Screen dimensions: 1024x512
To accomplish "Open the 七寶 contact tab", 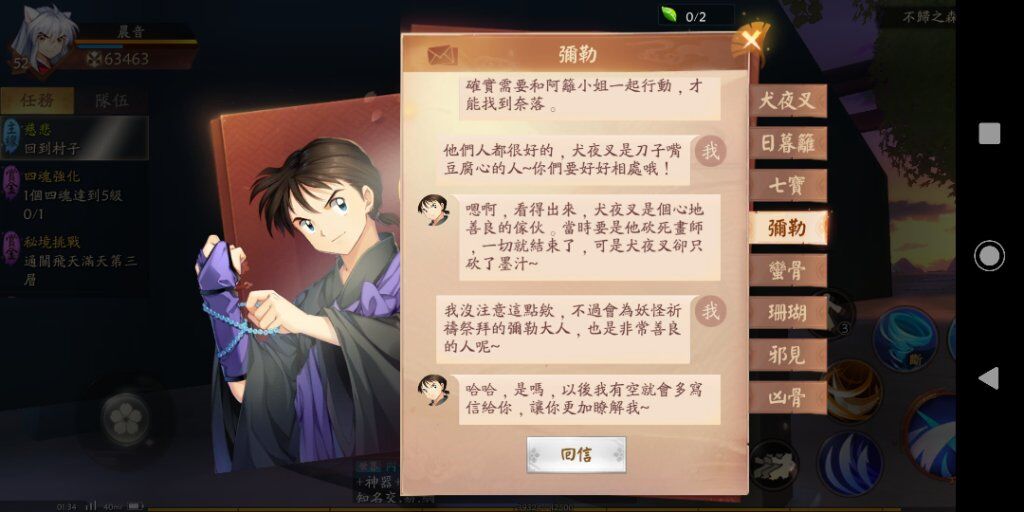I will [788, 186].
